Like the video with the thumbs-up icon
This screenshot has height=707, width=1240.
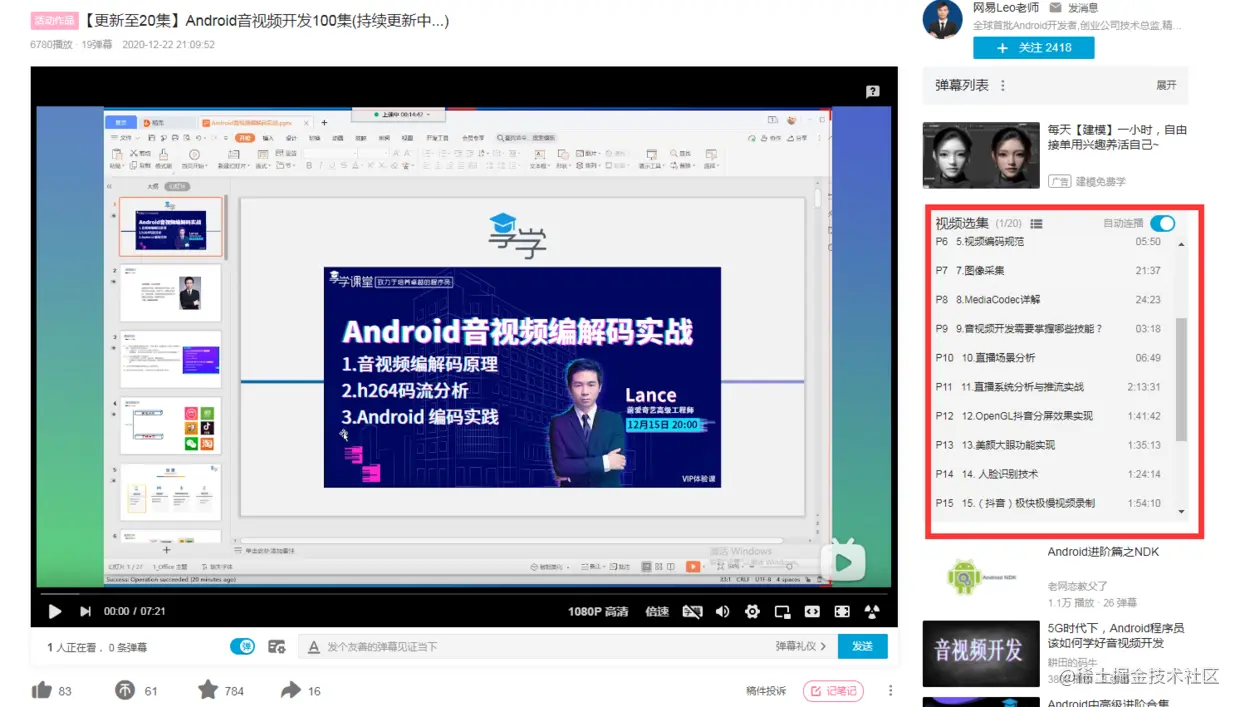[x=41, y=690]
